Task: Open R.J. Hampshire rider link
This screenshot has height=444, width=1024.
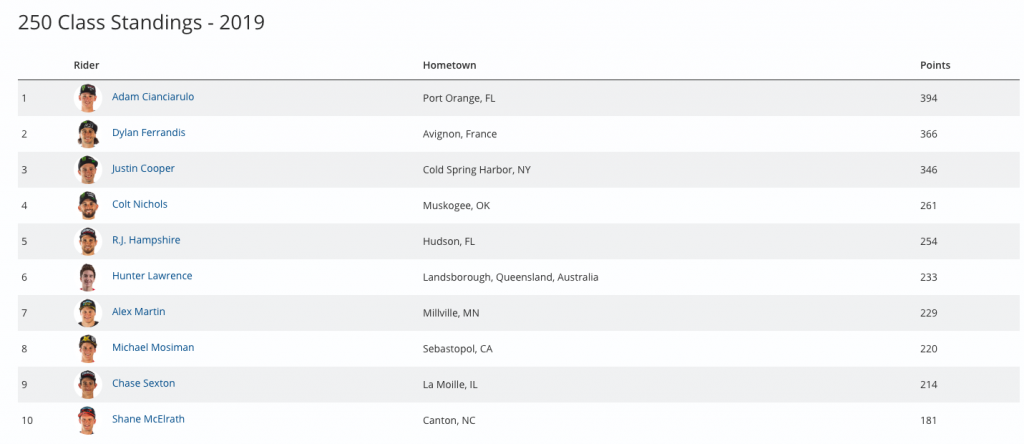Action: 146,240
